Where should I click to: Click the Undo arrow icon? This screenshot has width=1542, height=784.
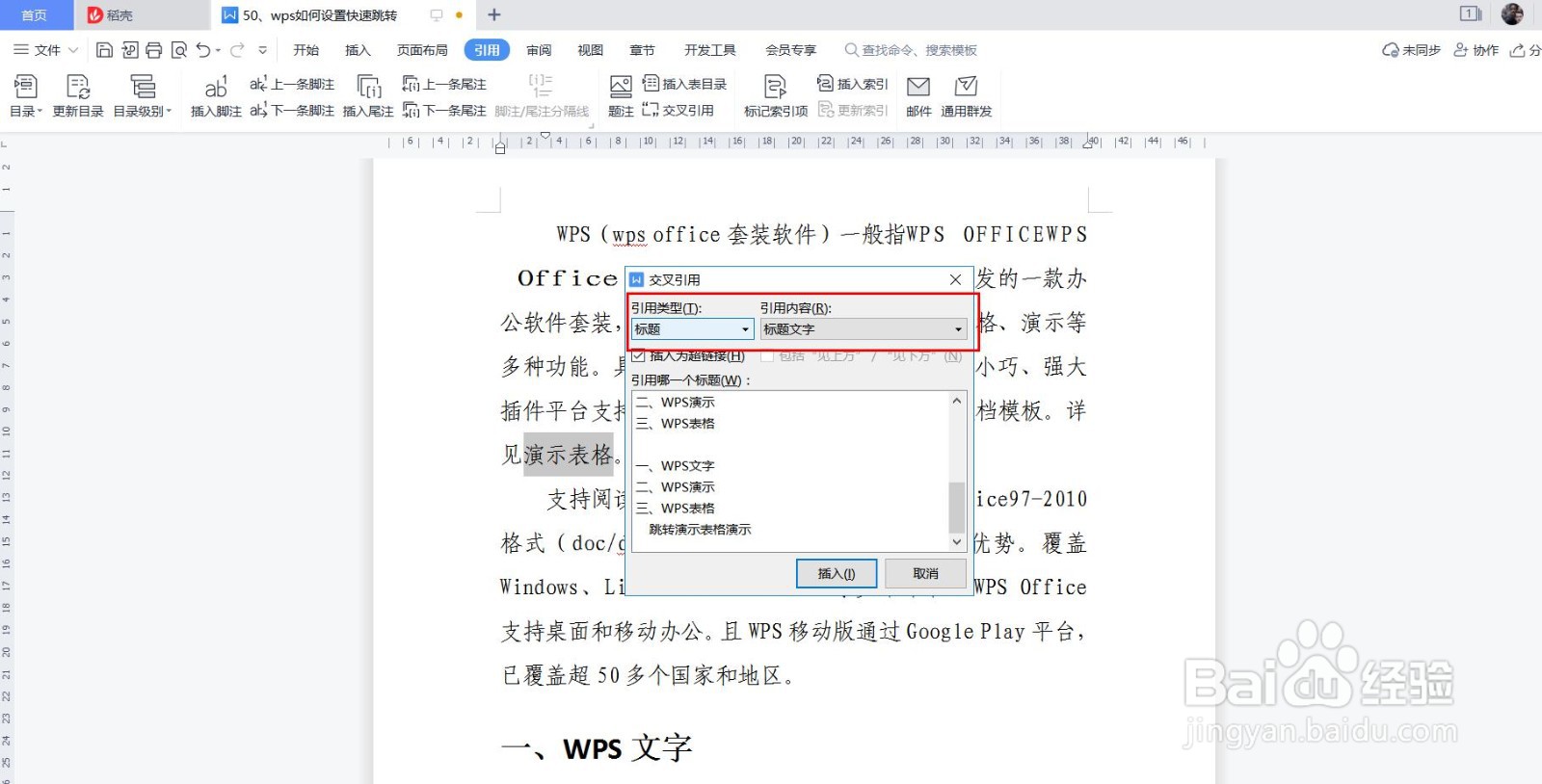(203, 50)
